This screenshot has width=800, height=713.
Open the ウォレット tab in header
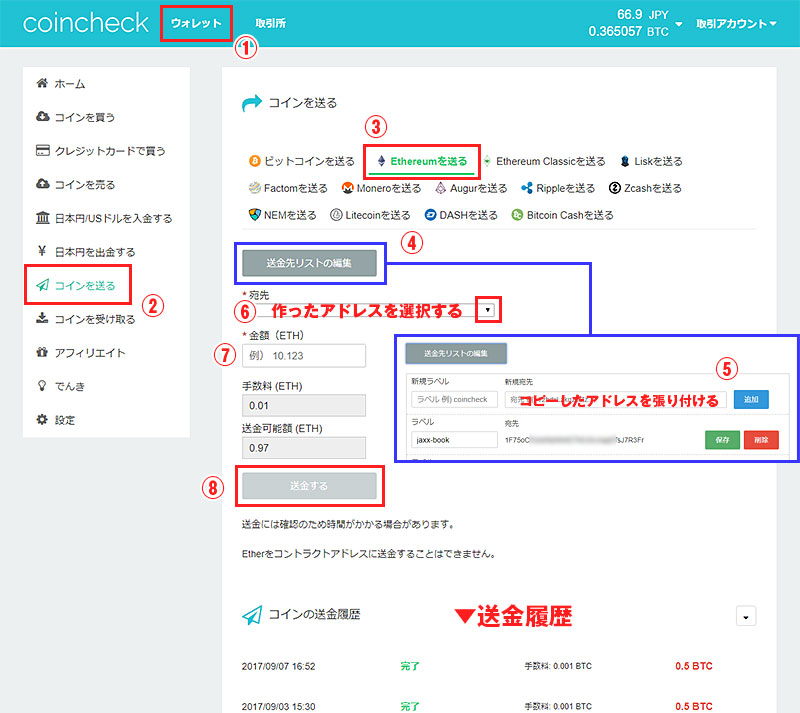pyautogui.click(x=196, y=23)
